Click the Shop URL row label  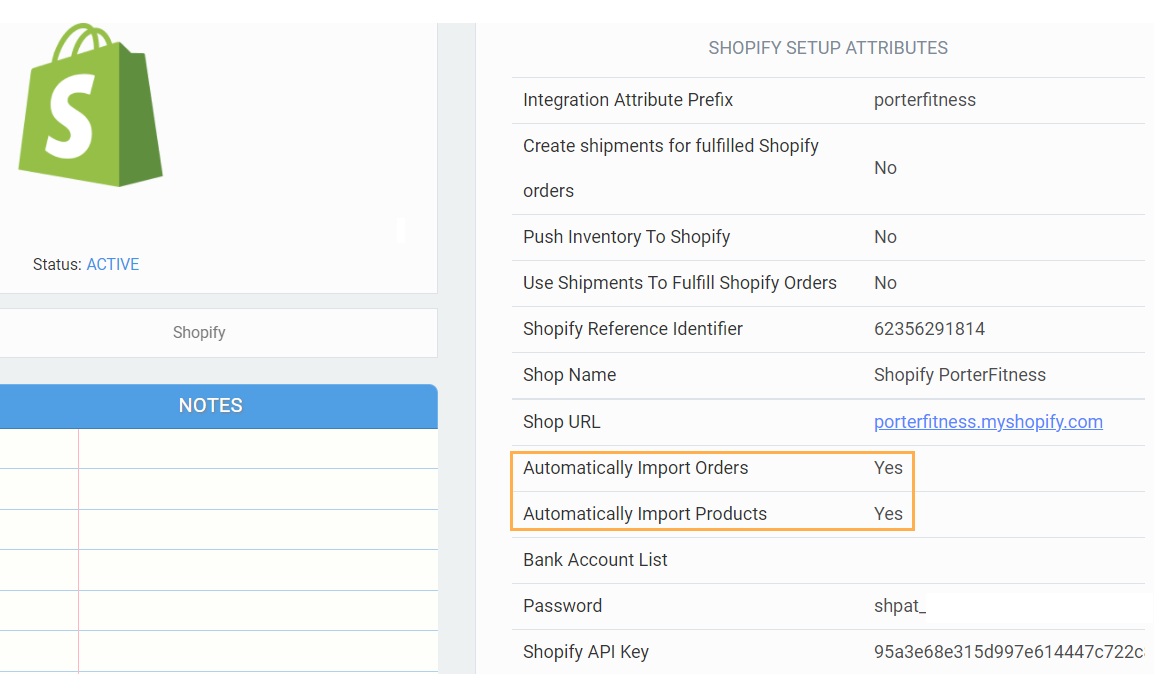coord(561,422)
